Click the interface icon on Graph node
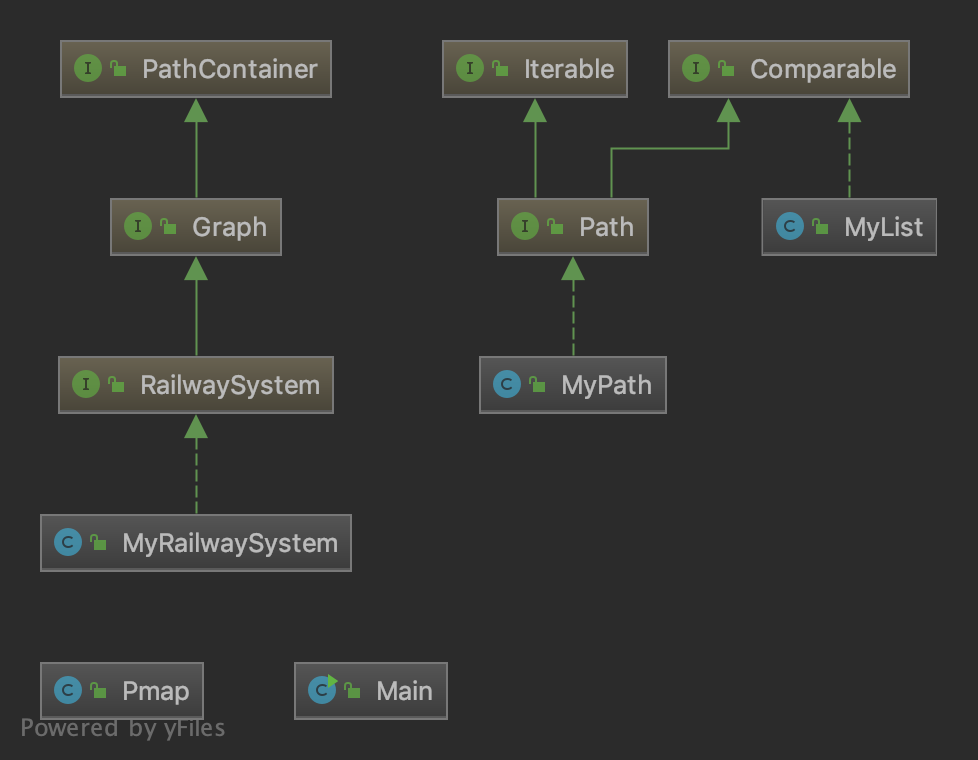This screenshot has height=760, width=978. [137, 227]
